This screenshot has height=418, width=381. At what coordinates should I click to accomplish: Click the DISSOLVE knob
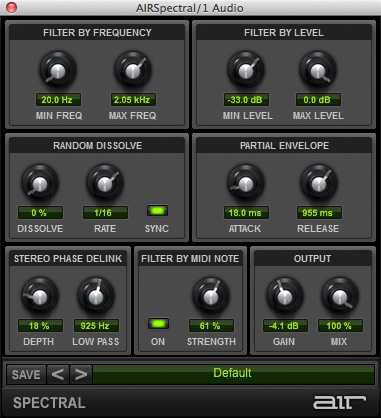point(40,183)
